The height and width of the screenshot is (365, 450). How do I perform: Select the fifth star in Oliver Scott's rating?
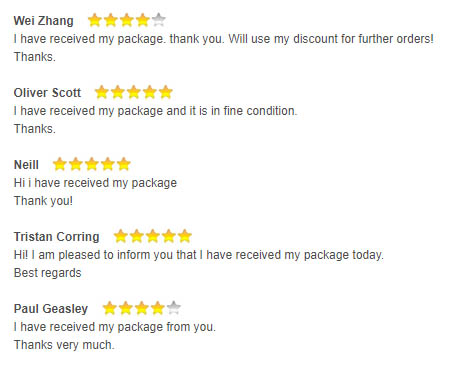pyautogui.click(x=166, y=92)
